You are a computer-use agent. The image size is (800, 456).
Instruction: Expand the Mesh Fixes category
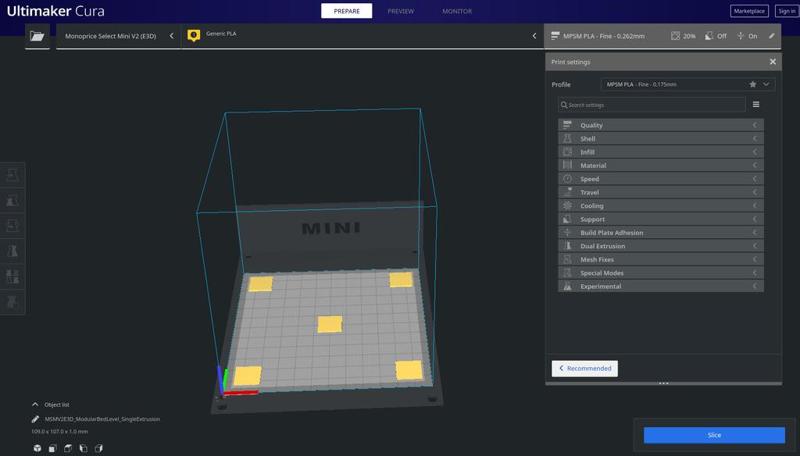(661, 260)
